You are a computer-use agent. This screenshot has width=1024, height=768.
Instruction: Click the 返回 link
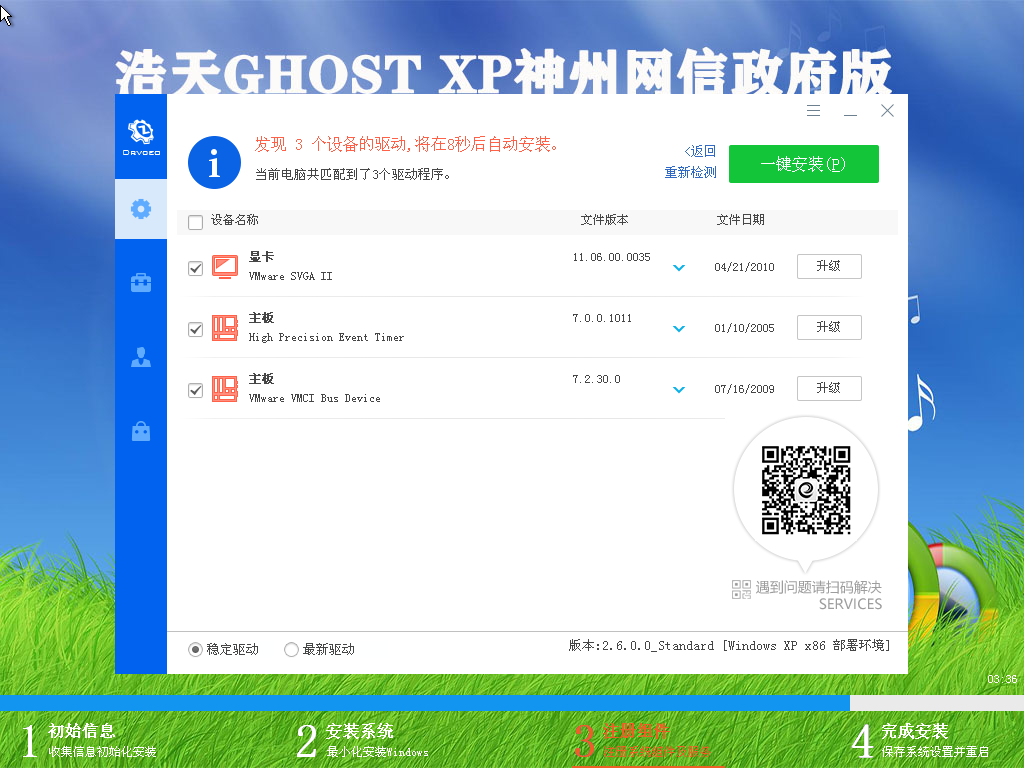700,151
